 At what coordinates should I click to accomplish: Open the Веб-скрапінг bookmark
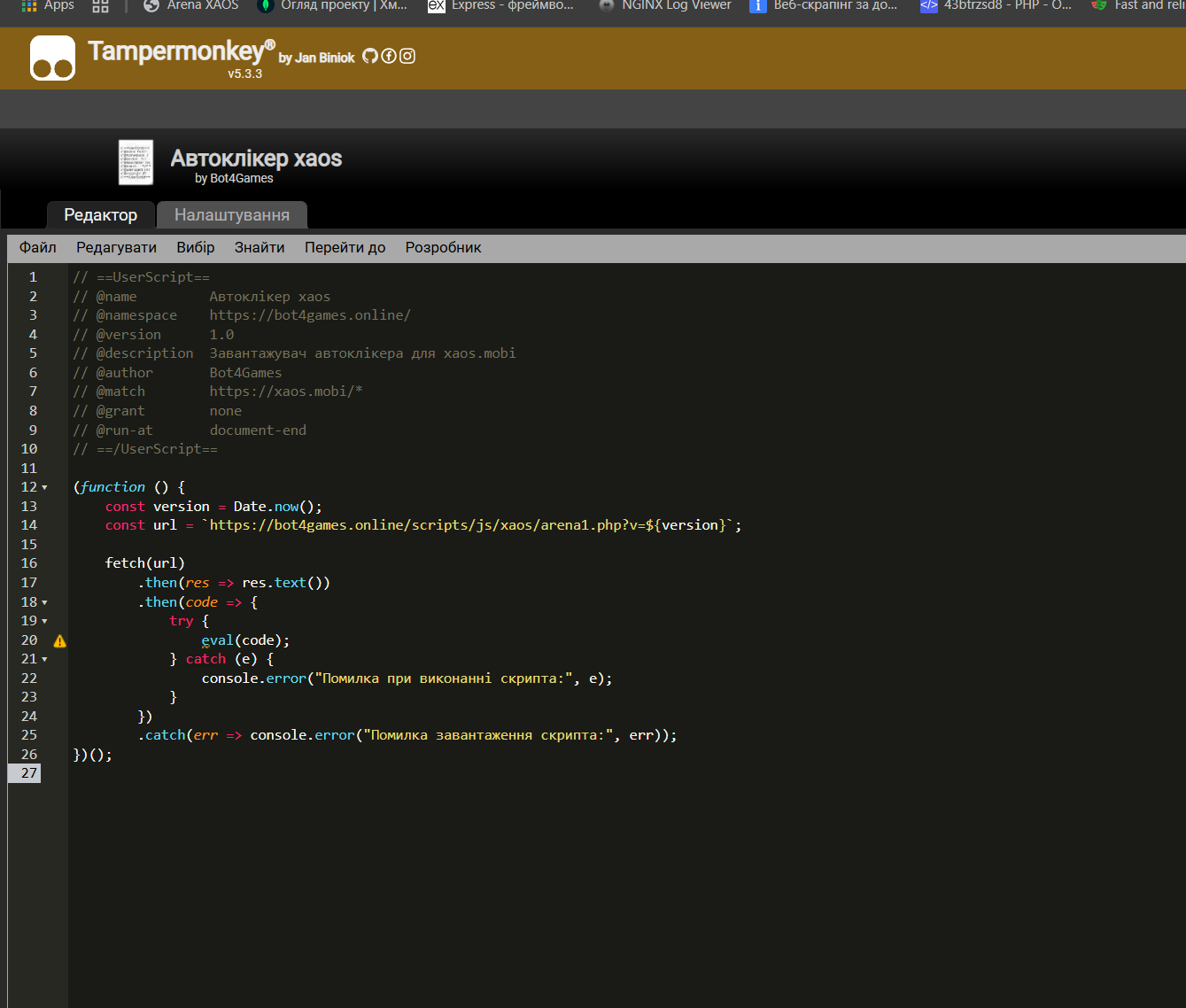(823, 5)
